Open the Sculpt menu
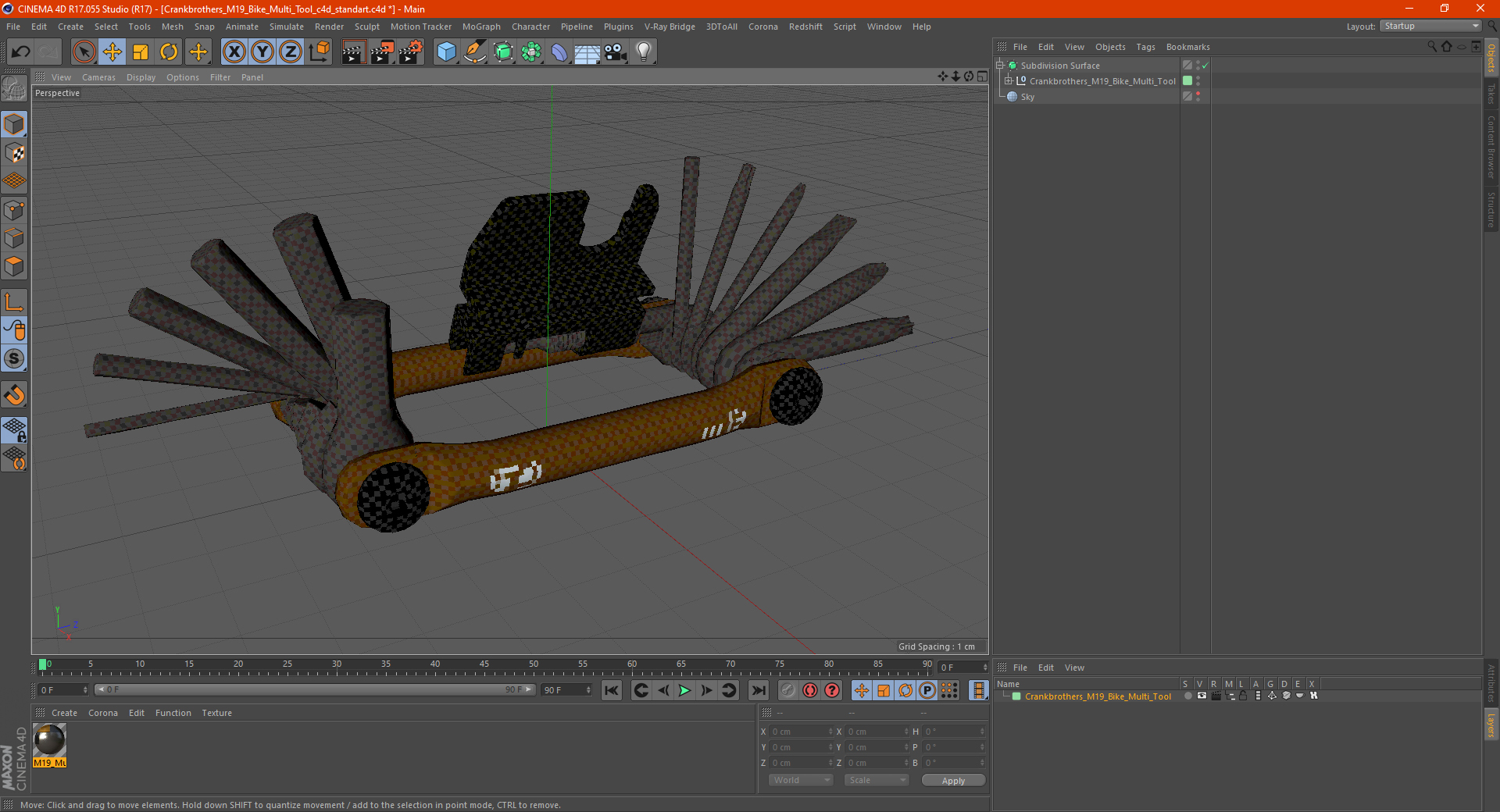Screen dimensions: 1500x812 tap(366, 27)
